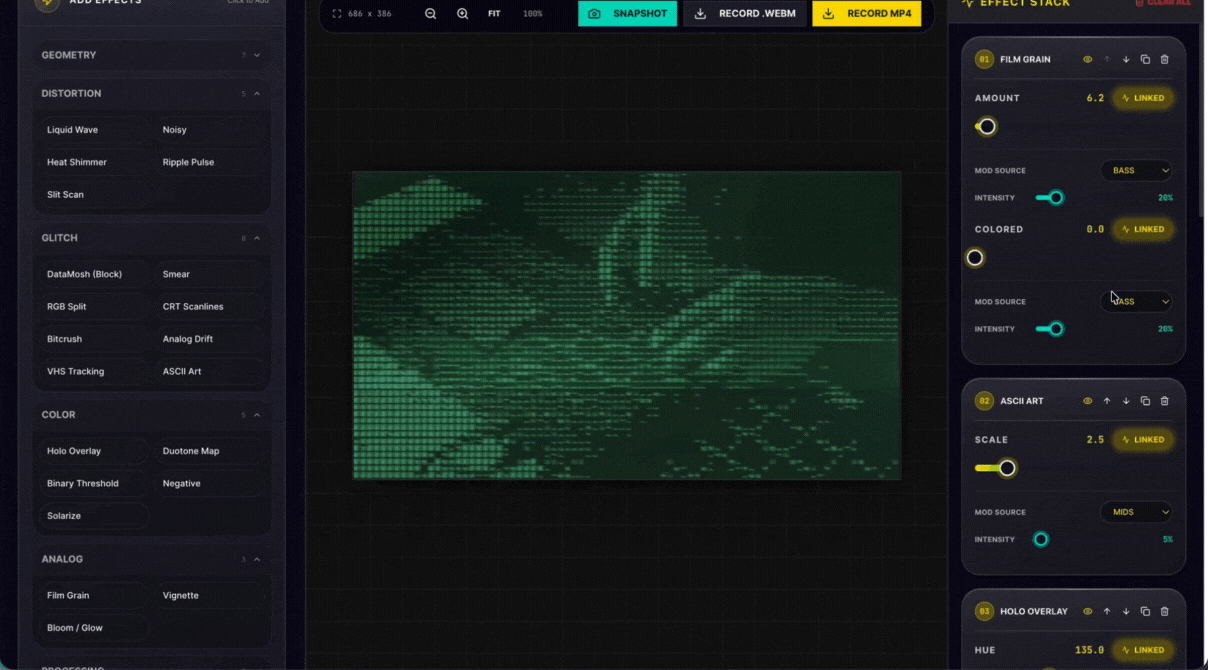Viewport: 1208px width, 670px height.
Task: Add the CRT Scanlines effect
Action: (x=209, y=307)
